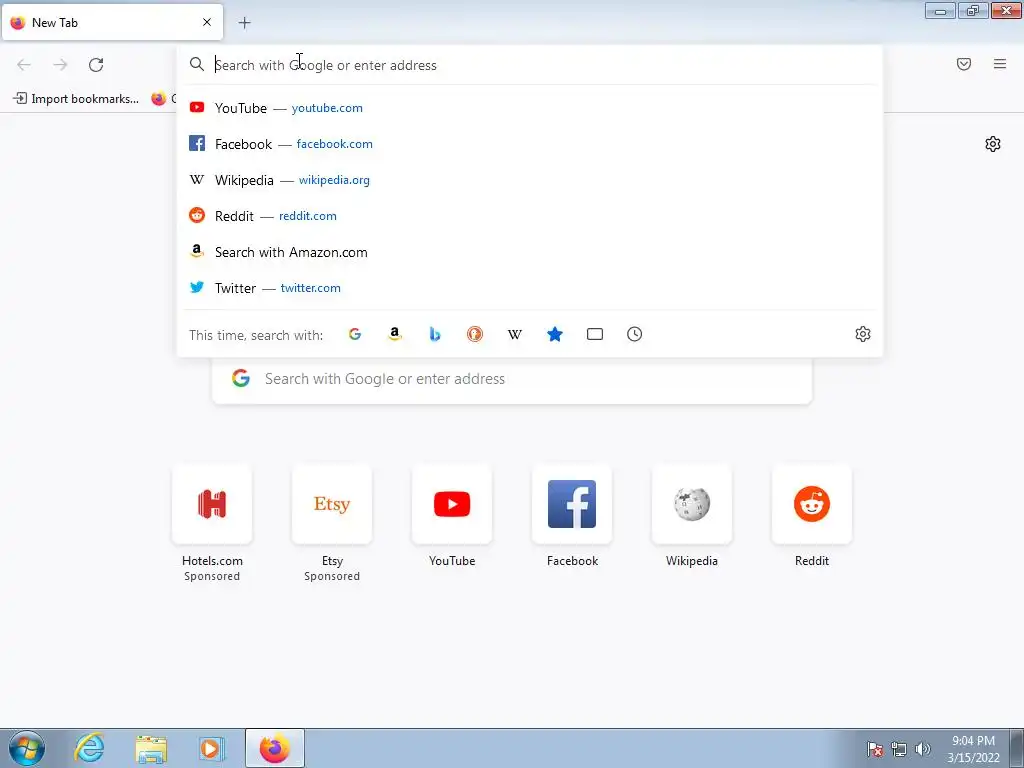Open the volume speaker tray icon

pos(922,749)
